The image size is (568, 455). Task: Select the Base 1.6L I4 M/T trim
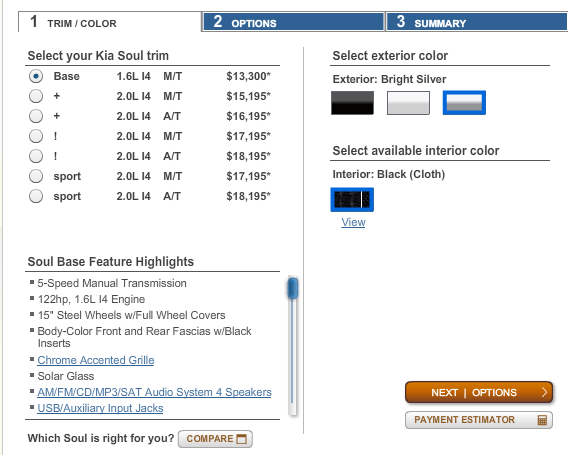(36, 76)
